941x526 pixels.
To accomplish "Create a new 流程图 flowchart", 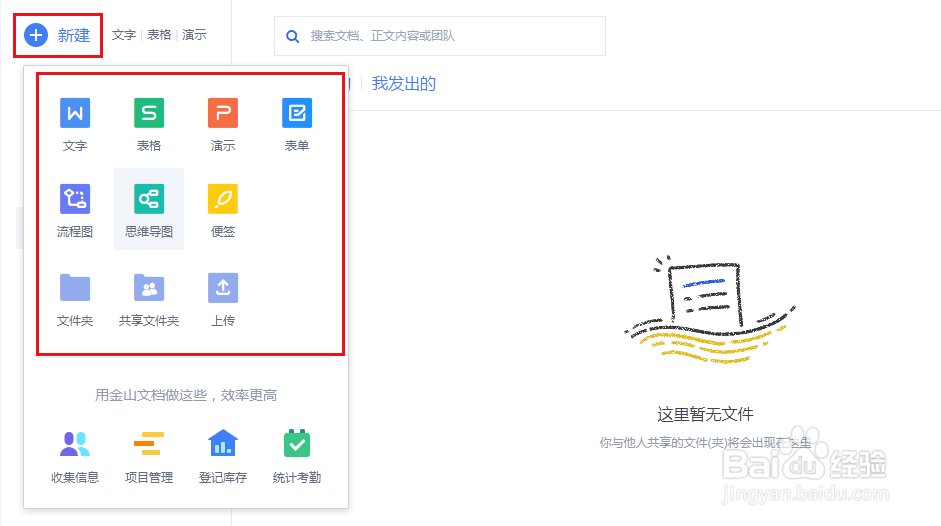I will tap(75, 211).
